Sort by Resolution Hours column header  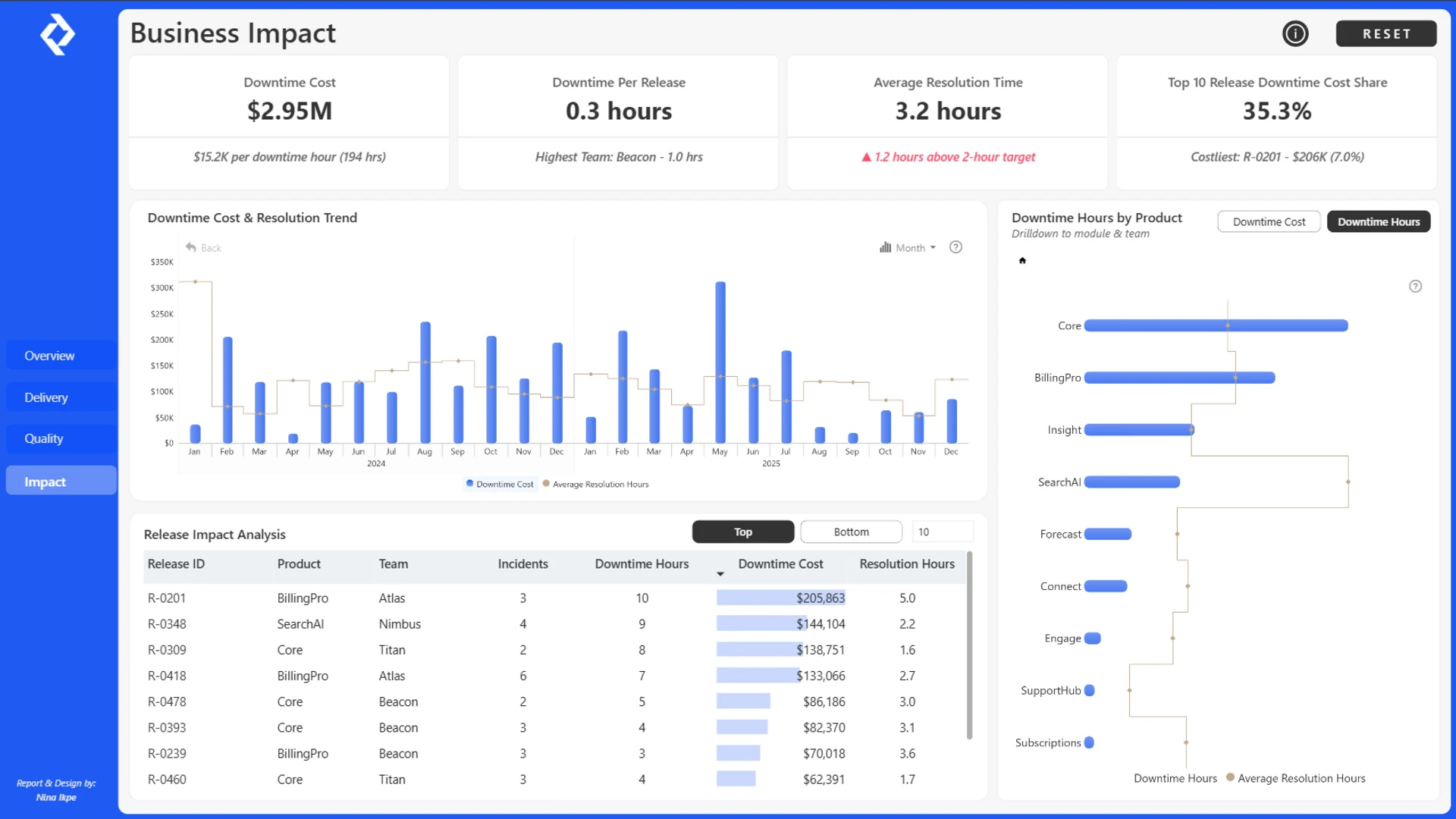click(907, 563)
